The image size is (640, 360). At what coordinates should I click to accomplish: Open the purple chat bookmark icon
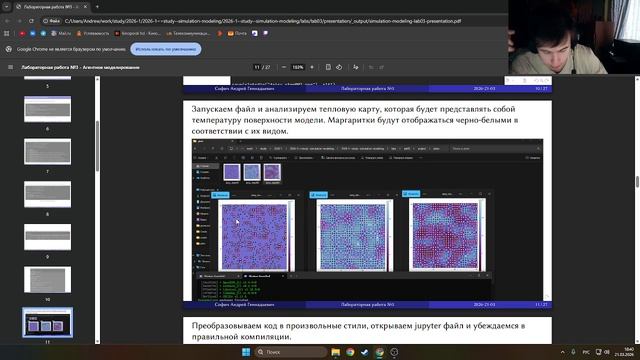[x=265, y=33]
